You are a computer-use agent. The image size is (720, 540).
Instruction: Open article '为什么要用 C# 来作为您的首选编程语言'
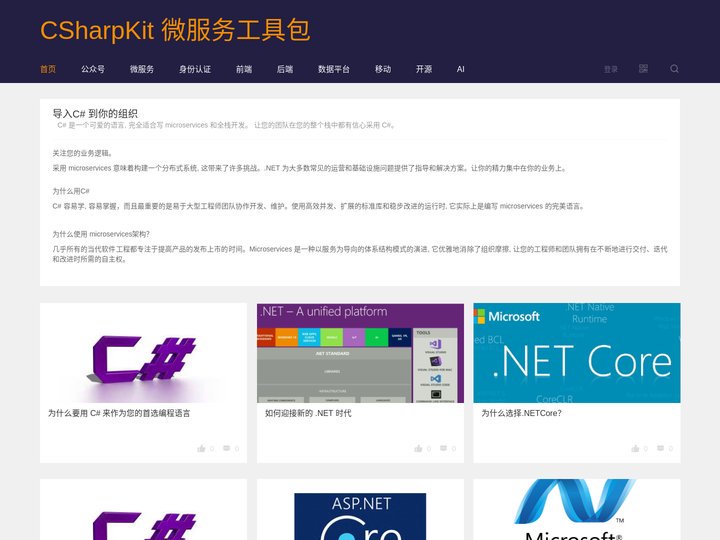(119, 413)
